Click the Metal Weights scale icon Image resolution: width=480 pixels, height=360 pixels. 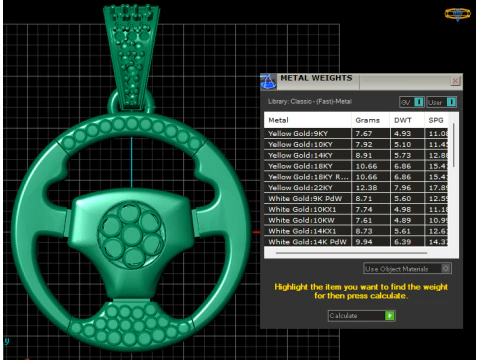268,82
